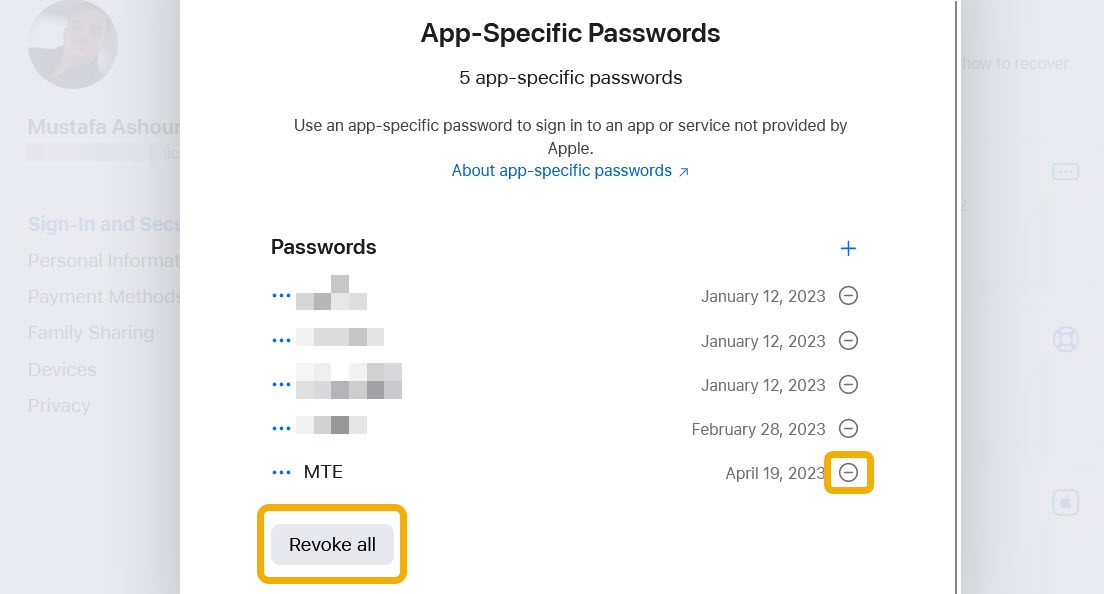The height and width of the screenshot is (594, 1104).
Task: Open the Privacy section
Action: tap(59, 405)
